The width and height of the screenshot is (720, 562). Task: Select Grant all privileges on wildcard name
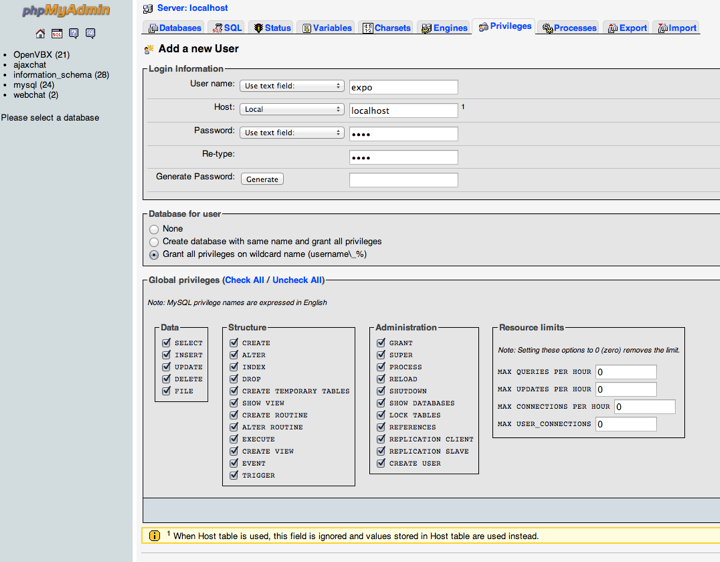(x=154, y=254)
